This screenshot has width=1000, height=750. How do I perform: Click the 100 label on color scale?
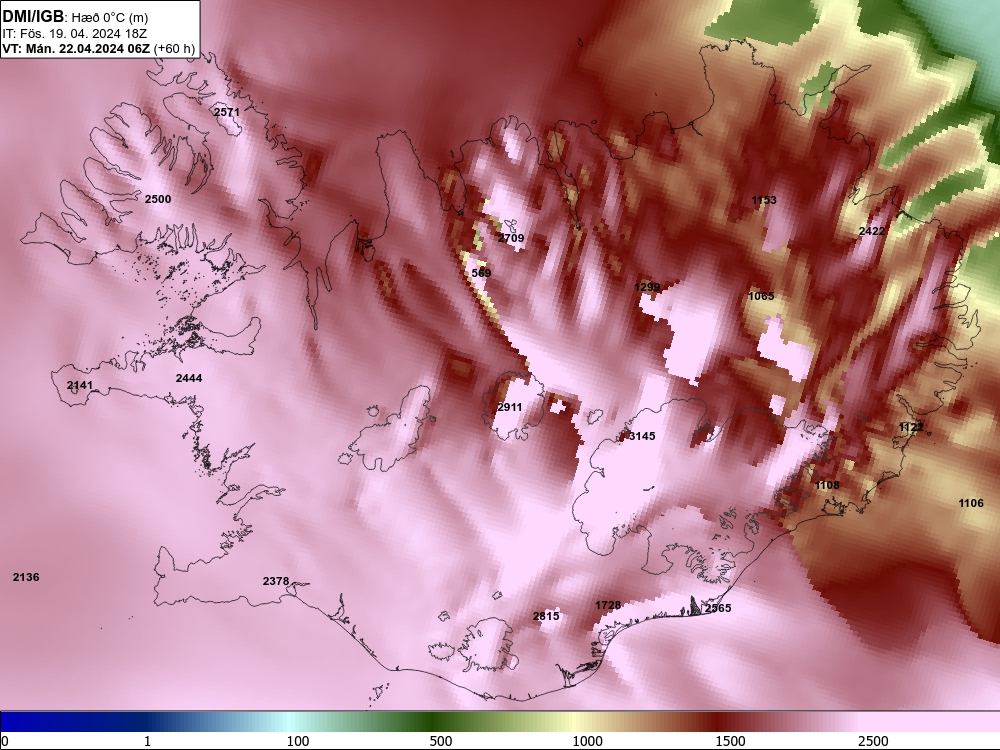pyautogui.click(x=298, y=741)
